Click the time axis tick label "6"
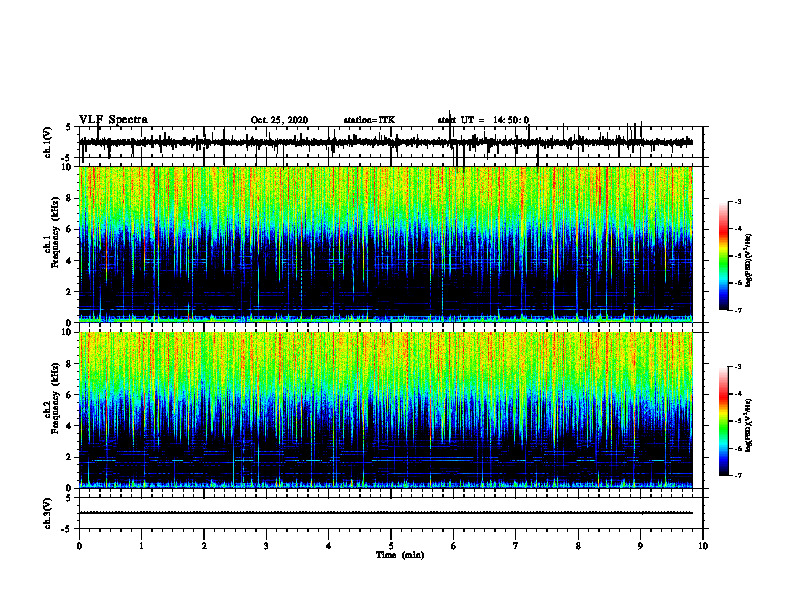This screenshot has height=612, width=792. click(x=454, y=546)
